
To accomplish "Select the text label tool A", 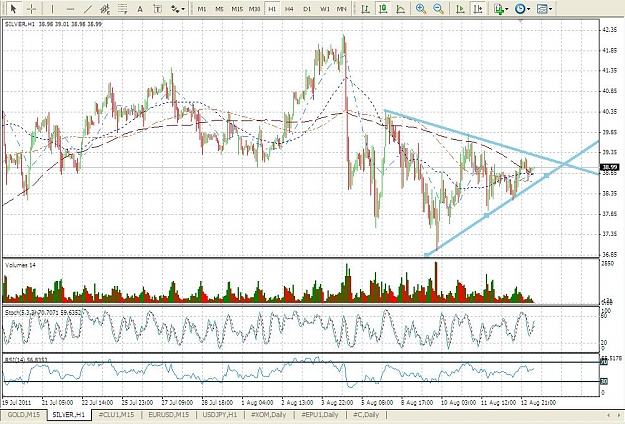I will [140, 9].
